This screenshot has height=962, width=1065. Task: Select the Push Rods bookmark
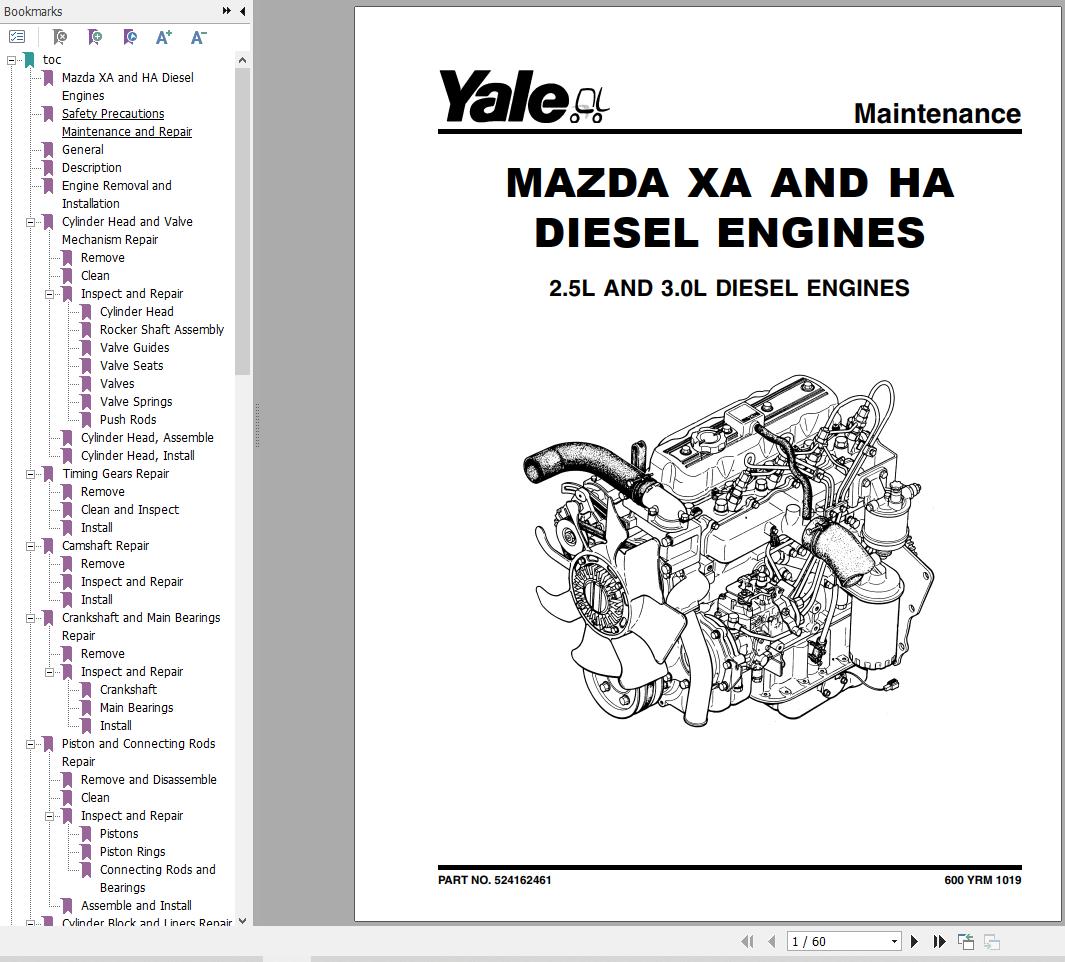pyautogui.click(x=128, y=419)
